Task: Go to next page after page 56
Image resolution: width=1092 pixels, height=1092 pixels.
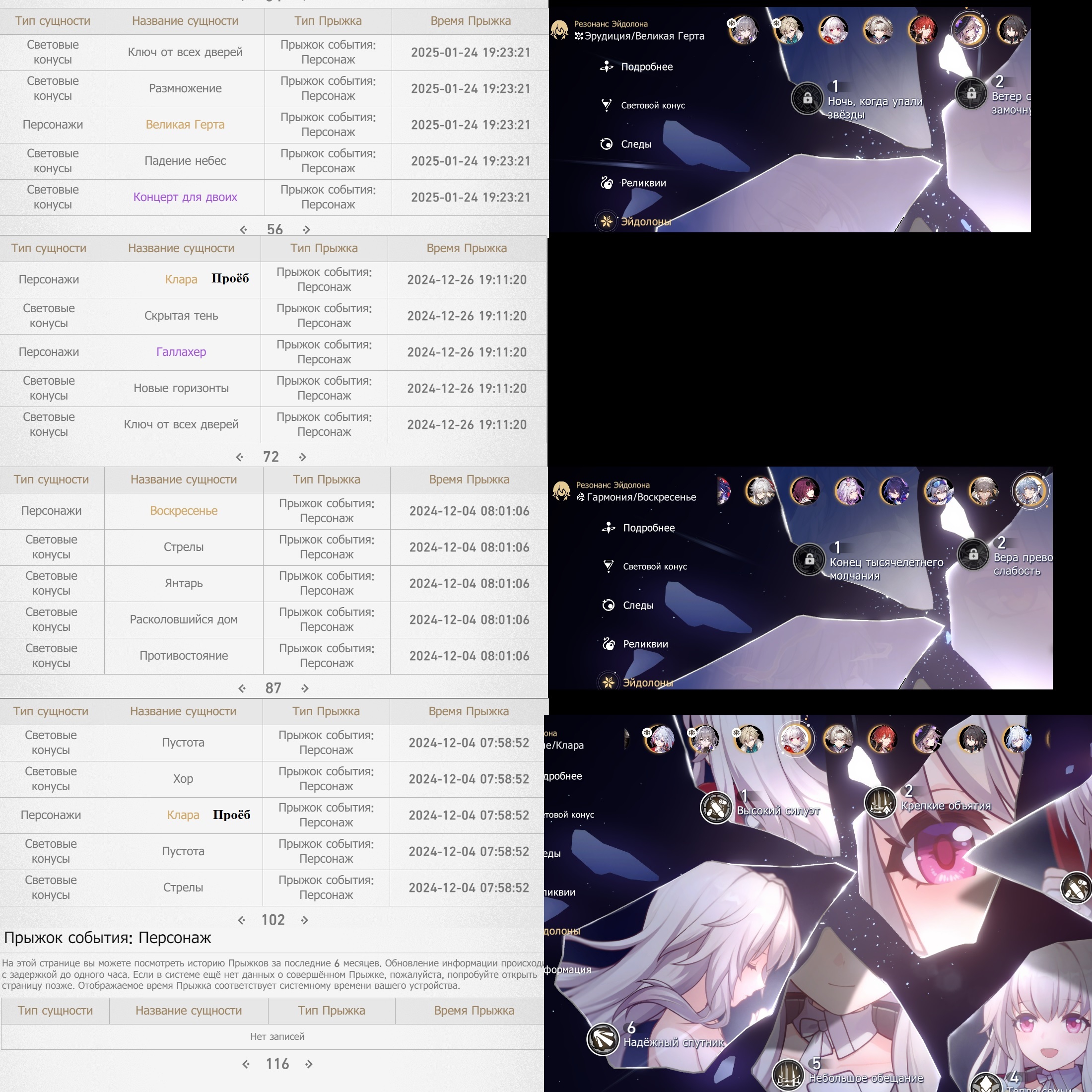Action: [x=306, y=229]
